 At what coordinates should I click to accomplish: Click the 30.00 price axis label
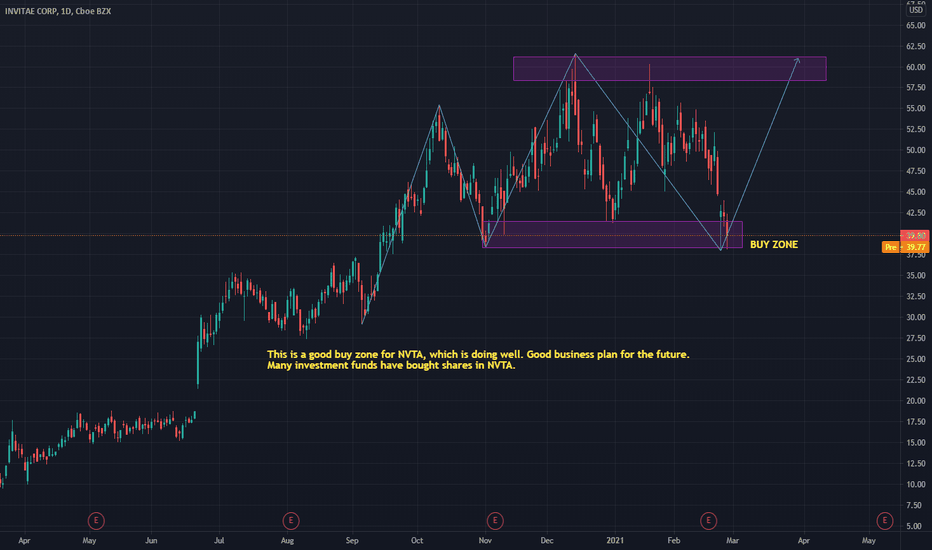915,317
